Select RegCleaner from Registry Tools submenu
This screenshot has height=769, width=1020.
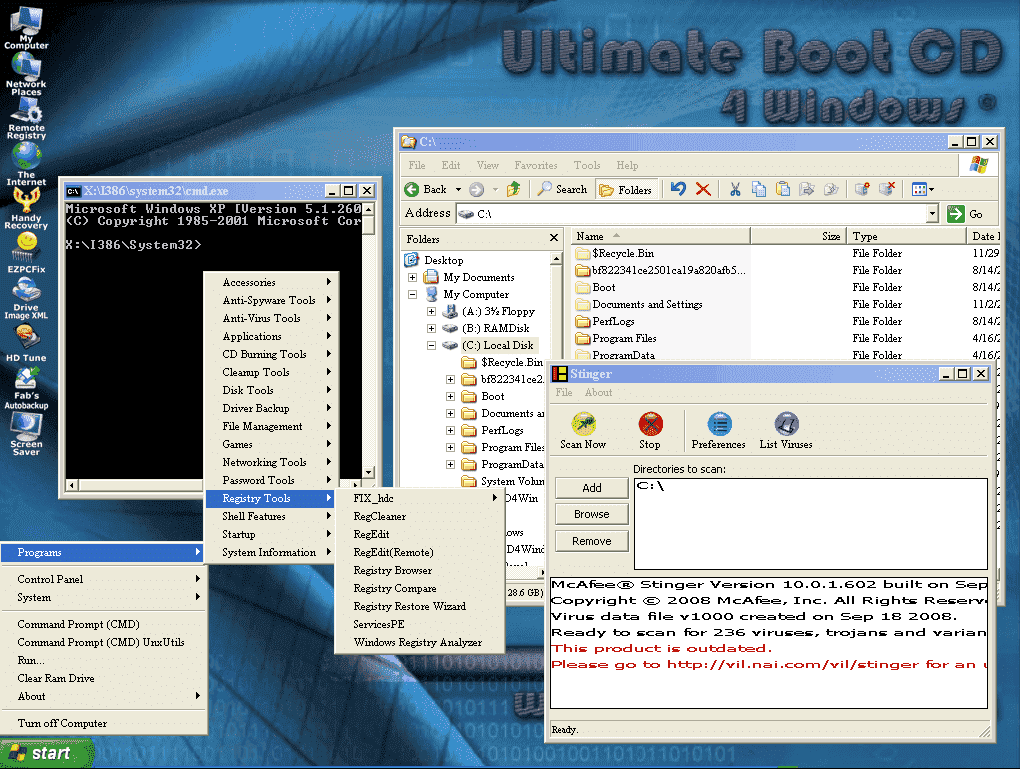click(420, 516)
